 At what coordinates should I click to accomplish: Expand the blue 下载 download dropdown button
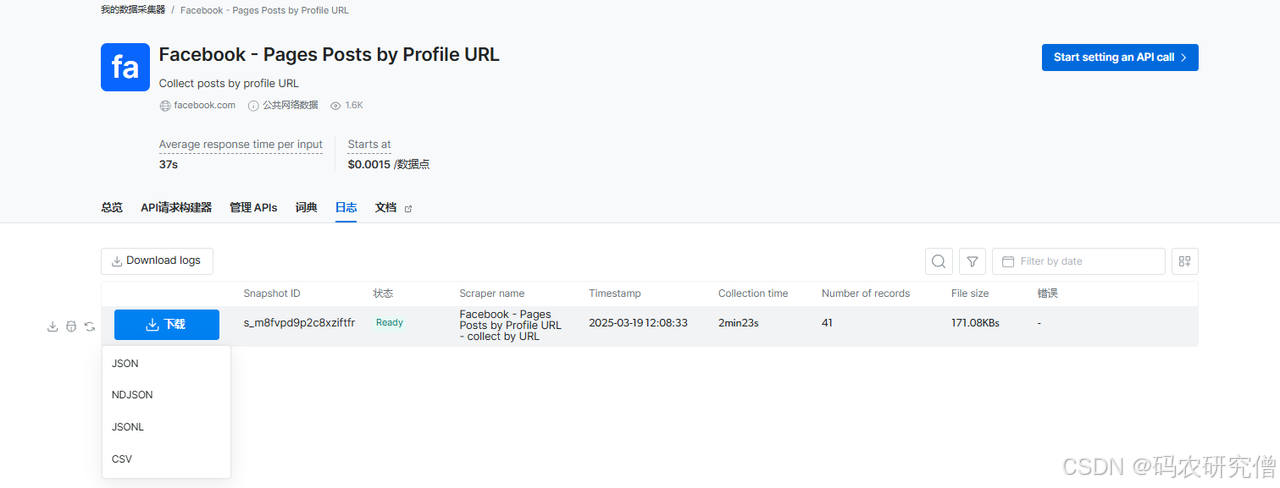pyautogui.click(x=166, y=325)
